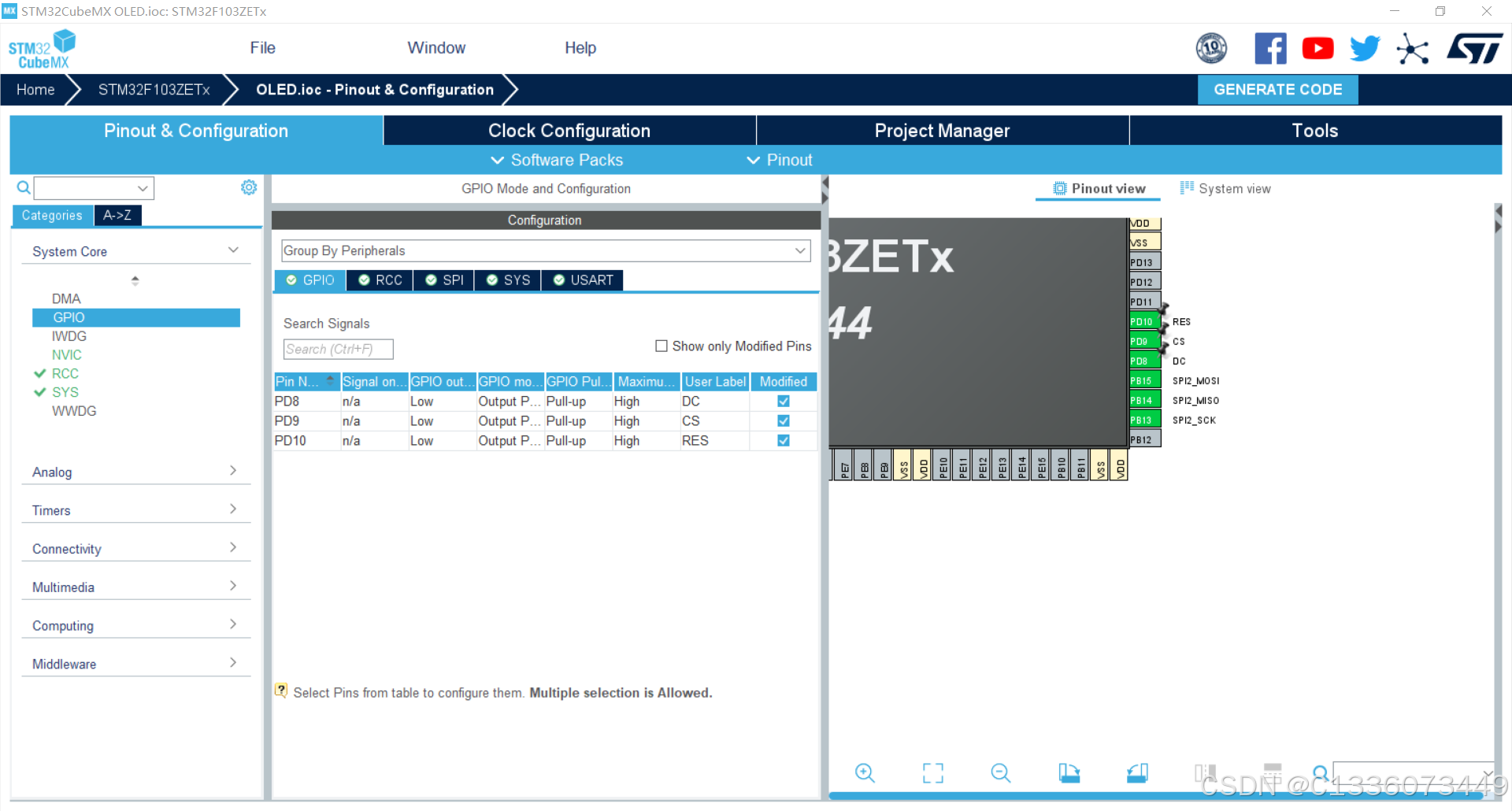This screenshot has width=1512, height=811.
Task: Expand the Multimedia category
Action: 135,587
